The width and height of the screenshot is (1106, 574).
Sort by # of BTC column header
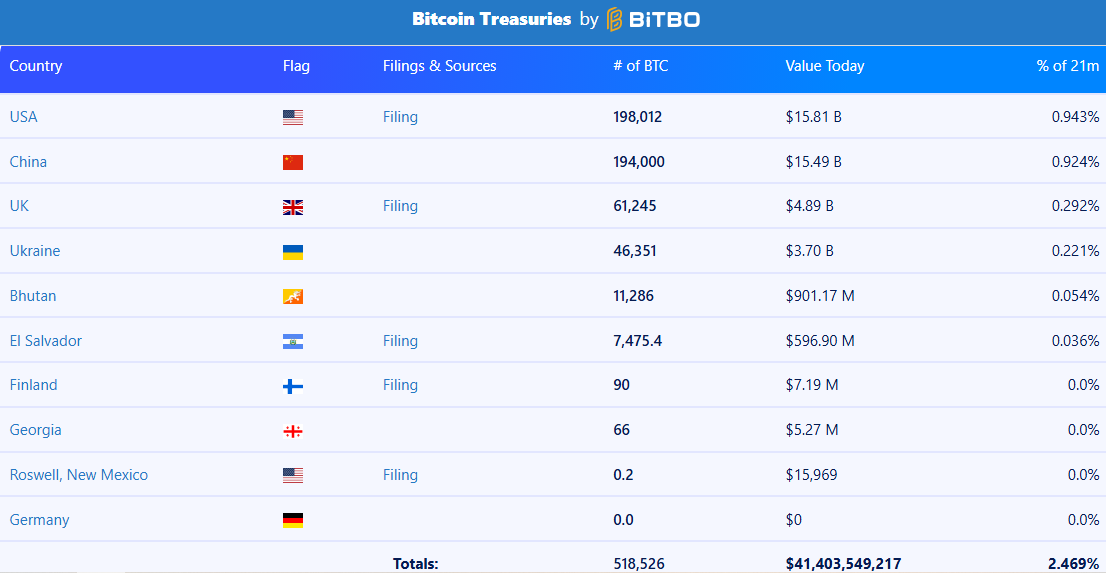coord(640,66)
